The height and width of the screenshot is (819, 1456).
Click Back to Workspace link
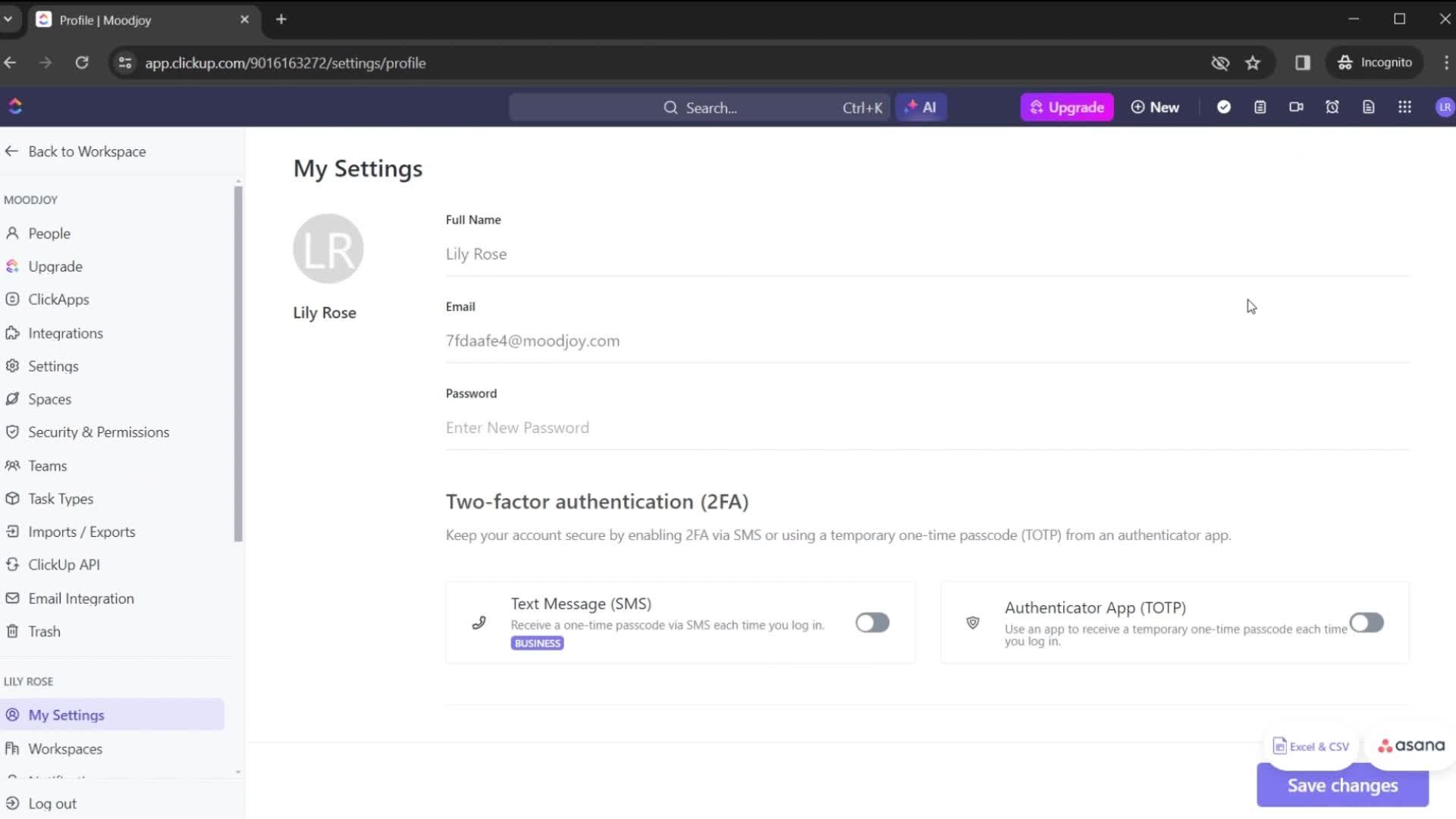point(75,152)
